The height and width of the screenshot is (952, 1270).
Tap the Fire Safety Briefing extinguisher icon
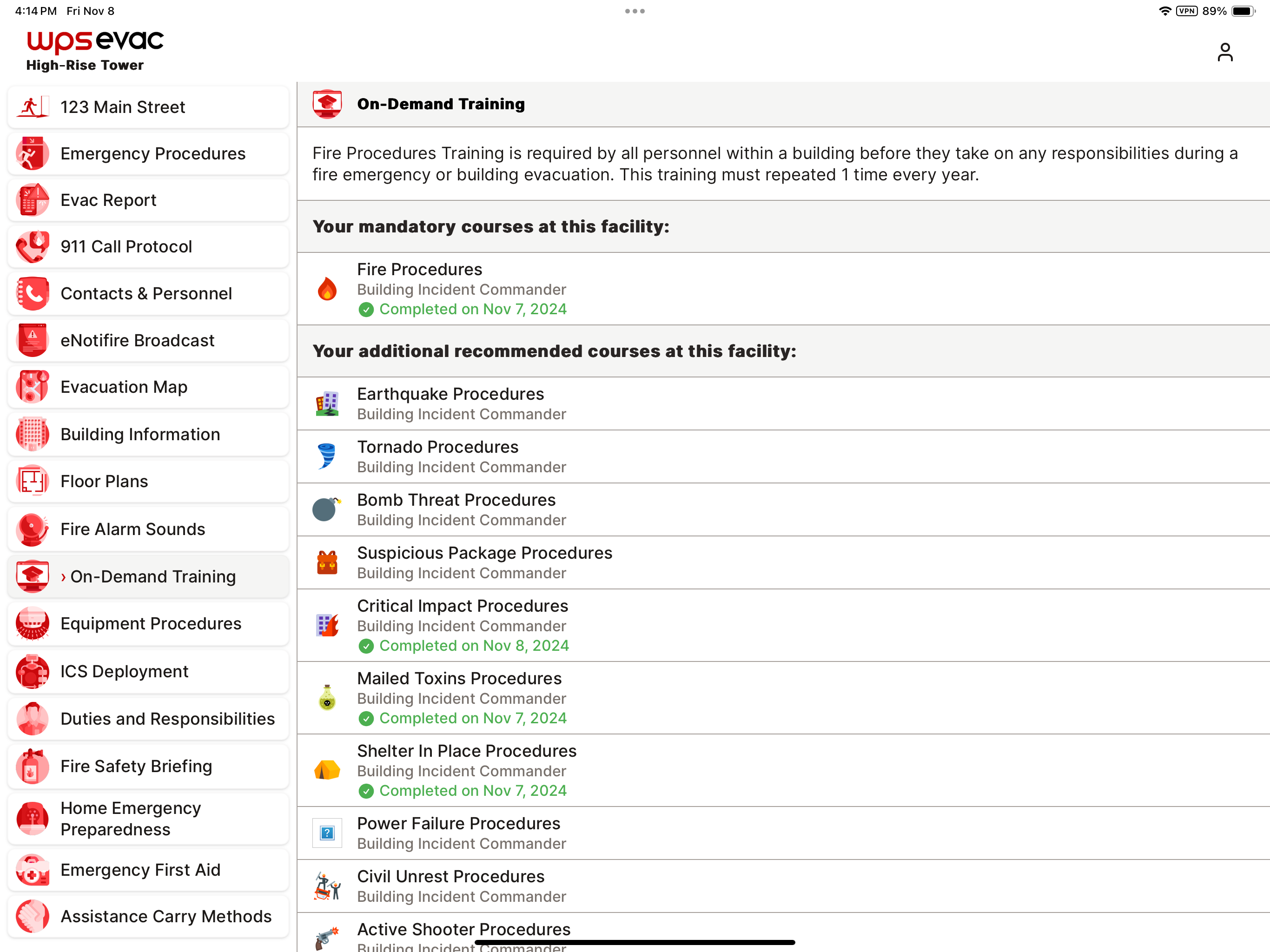click(33, 766)
